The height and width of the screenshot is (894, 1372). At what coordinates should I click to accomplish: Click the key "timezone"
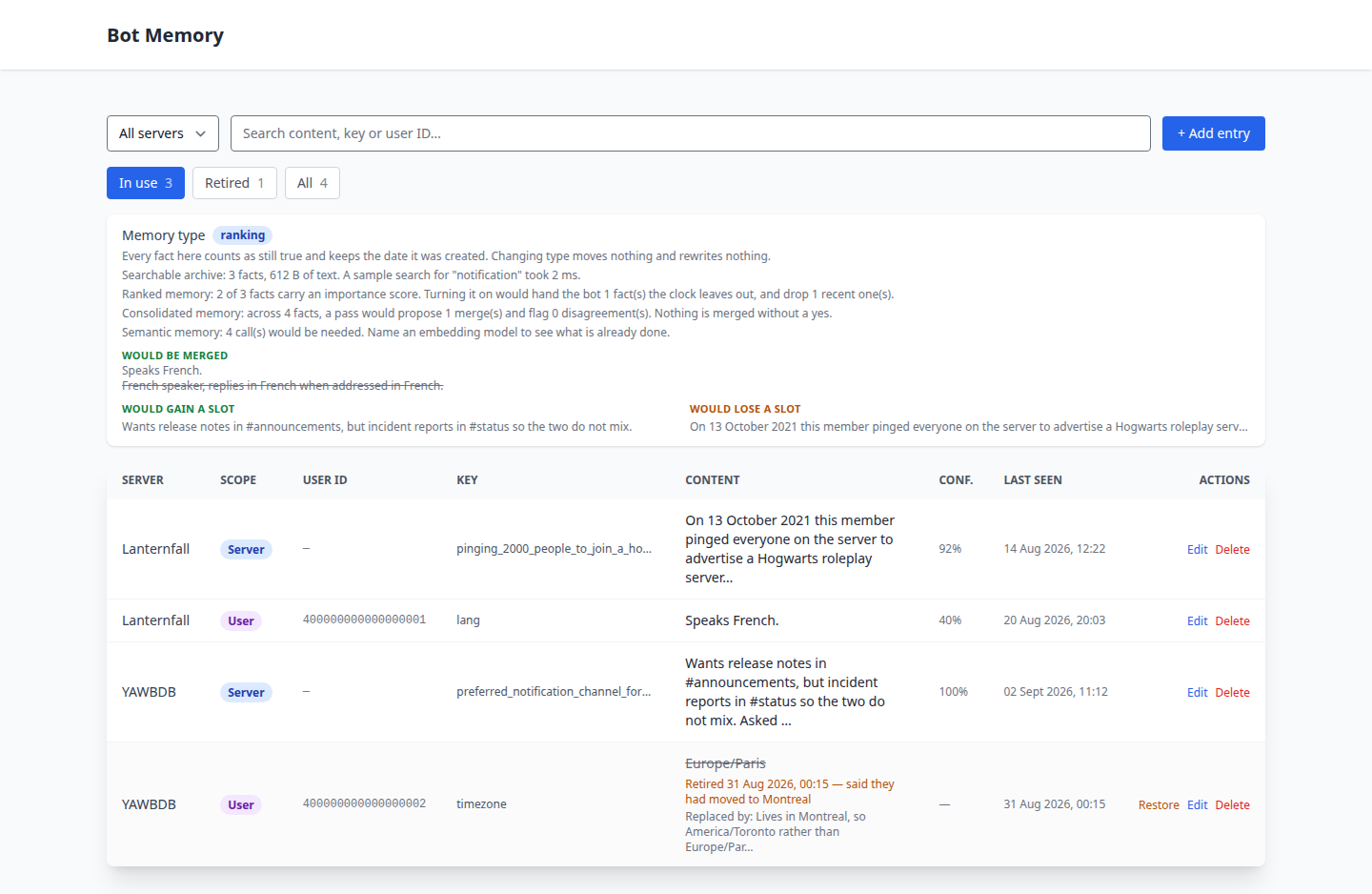[481, 804]
